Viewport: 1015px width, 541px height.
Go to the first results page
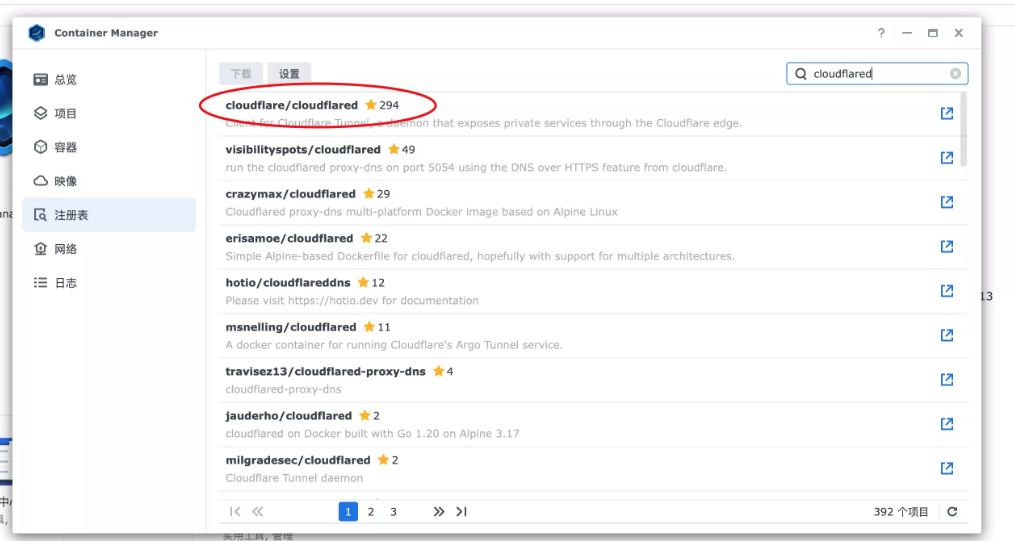pyautogui.click(x=235, y=512)
